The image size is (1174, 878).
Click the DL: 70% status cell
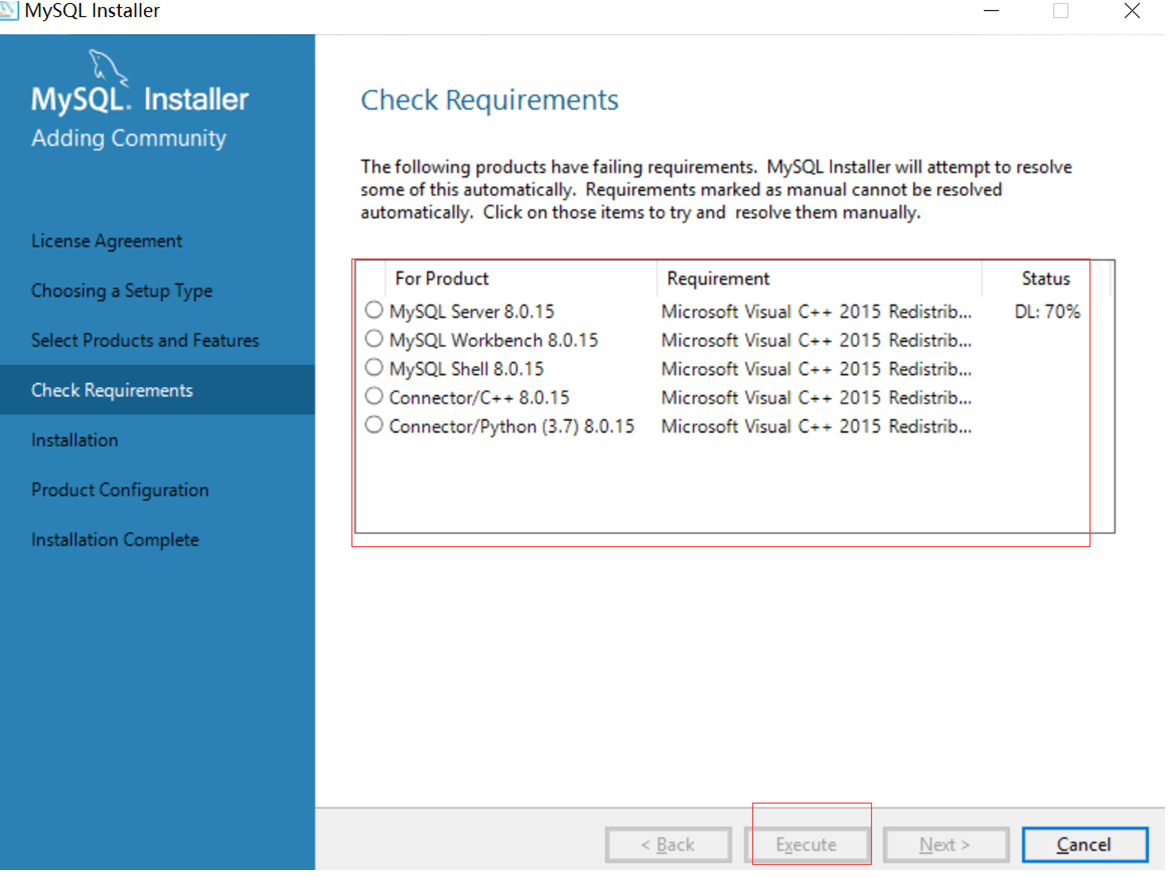pyautogui.click(x=1047, y=311)
